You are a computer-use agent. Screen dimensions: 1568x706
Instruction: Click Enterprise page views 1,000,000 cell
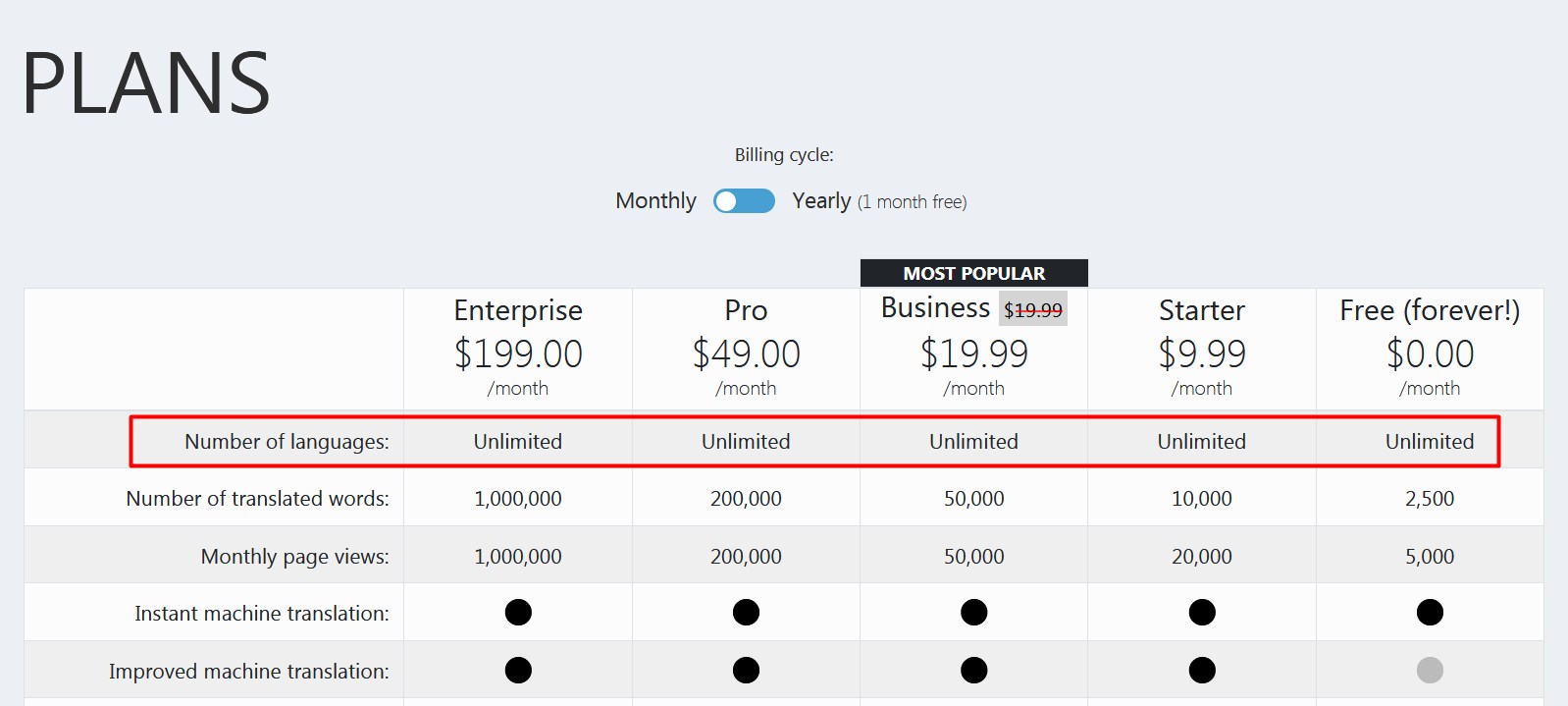(518, 557)
